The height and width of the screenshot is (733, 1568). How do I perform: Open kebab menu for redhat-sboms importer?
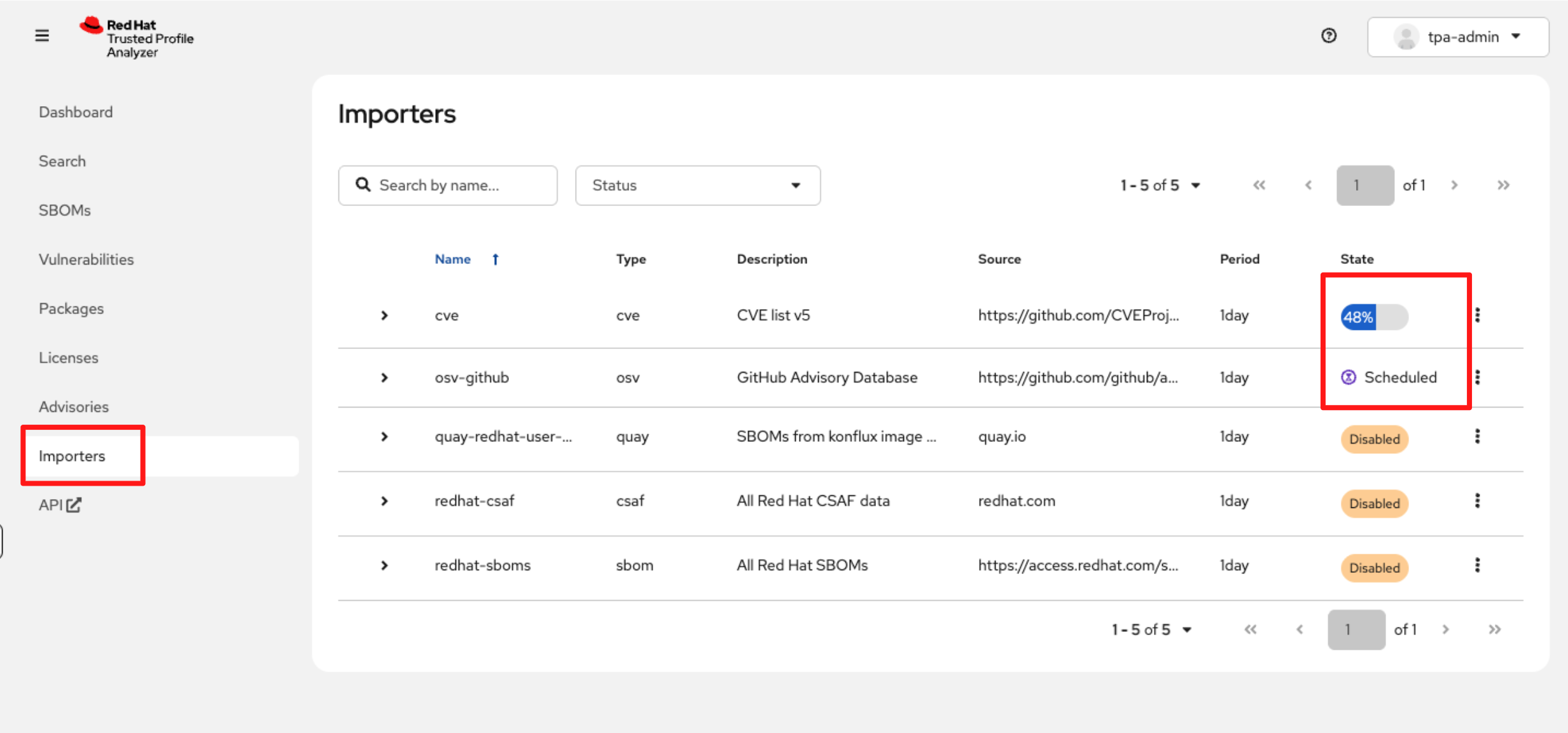point(1477,565)
